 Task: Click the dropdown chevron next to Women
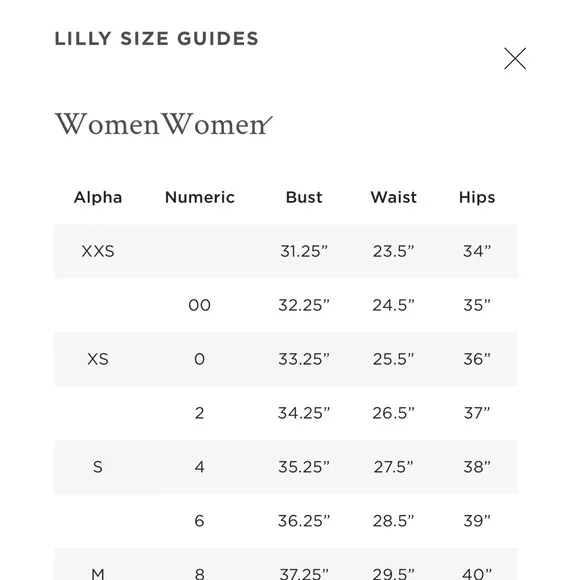[x=267, y=124]
